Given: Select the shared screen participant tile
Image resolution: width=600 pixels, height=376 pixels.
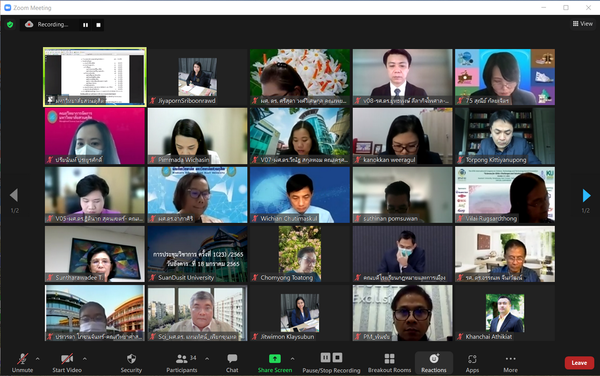Looking at the screenshot, I should click(x=95, y=77).
